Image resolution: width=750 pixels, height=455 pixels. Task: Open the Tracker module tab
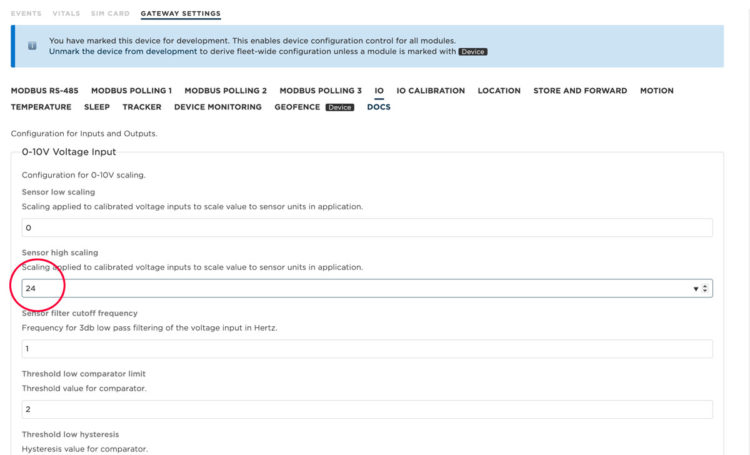coord(142,107)
